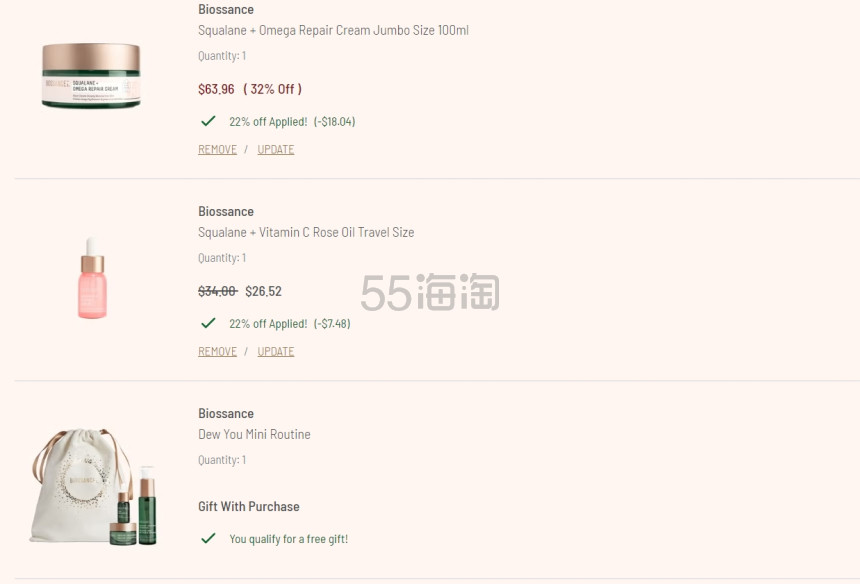
Task: Open Squalane + Omega Repair Cream product page
Action: [334, 30]
